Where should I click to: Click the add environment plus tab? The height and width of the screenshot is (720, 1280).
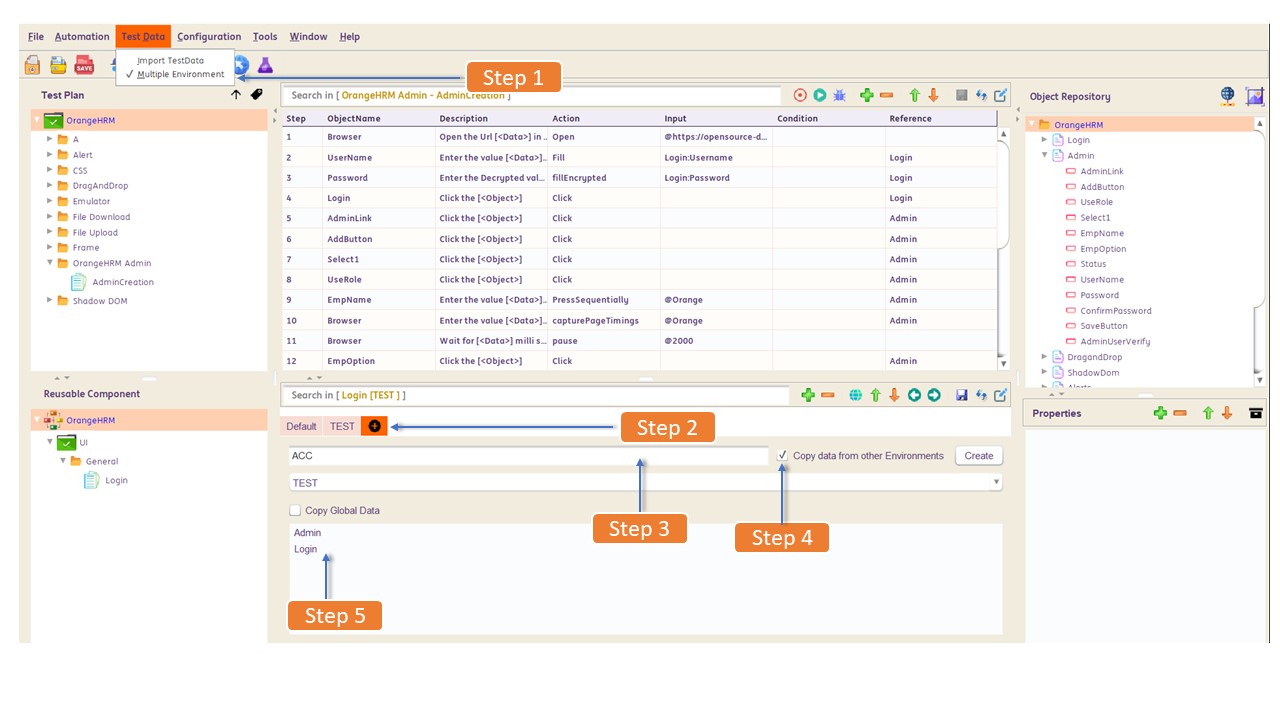pos(374,426)
